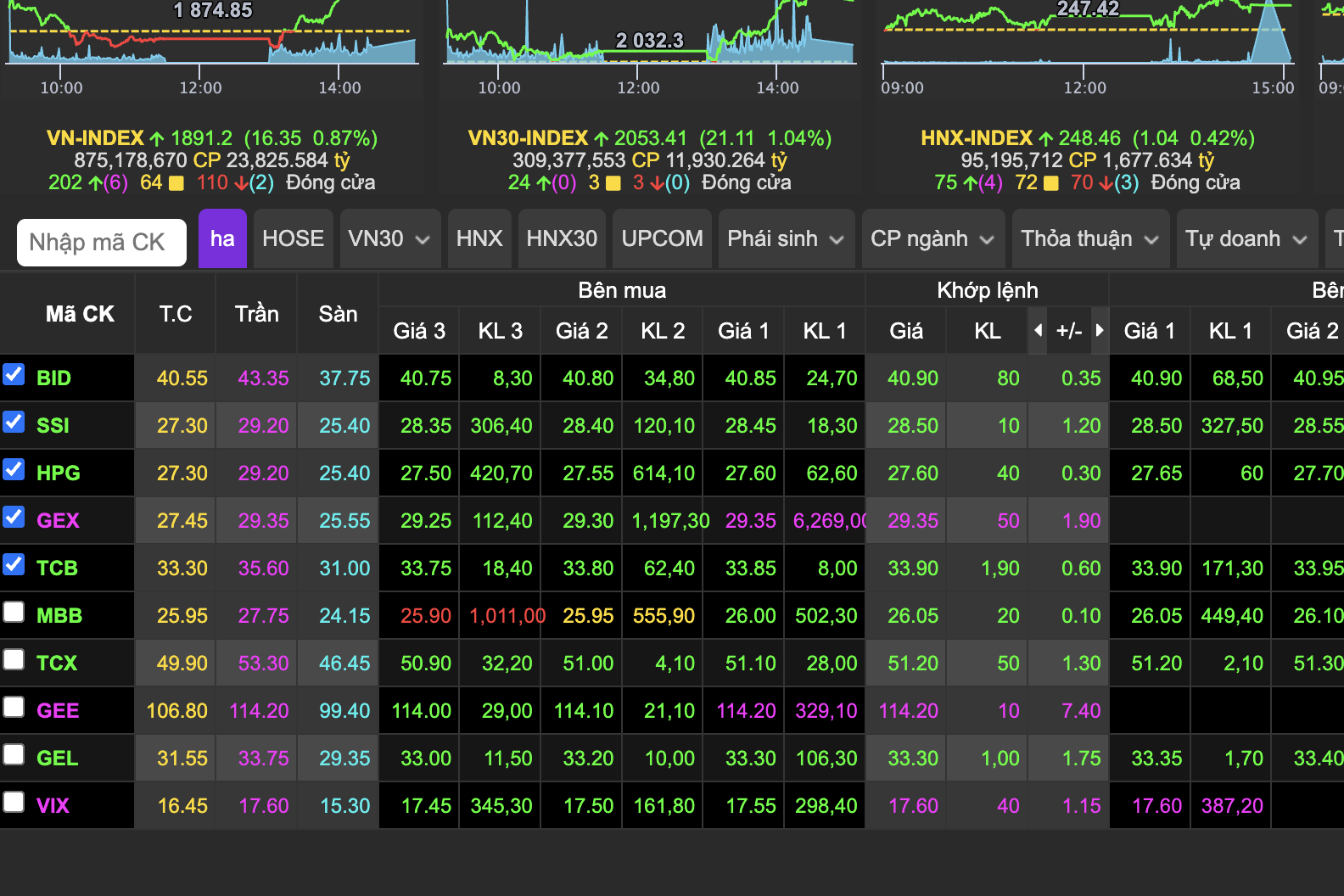Click green up arrow in VN30 advancers count
Viewport: 1344px width, 896px height.
[543, 183]
